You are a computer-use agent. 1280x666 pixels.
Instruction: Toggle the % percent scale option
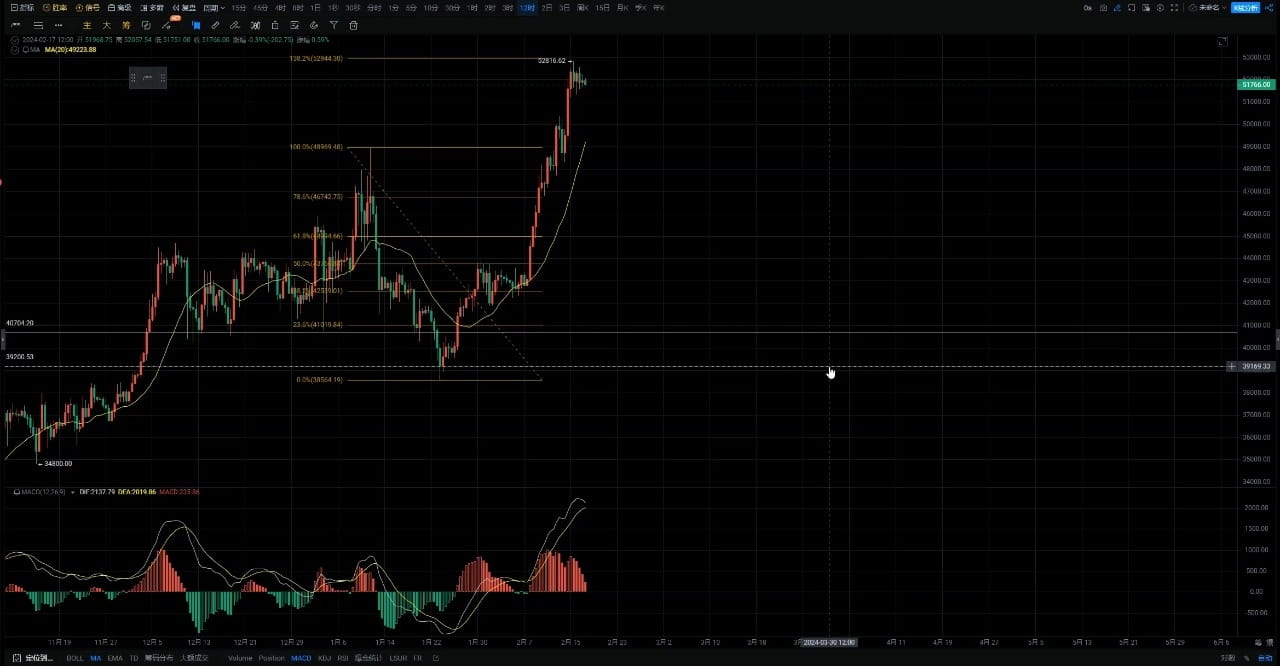coord(1245,658)
